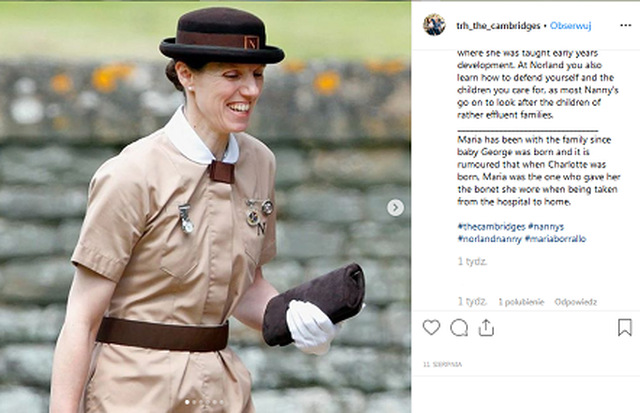Open trh_the_cambridges username link

pos(498,26)
